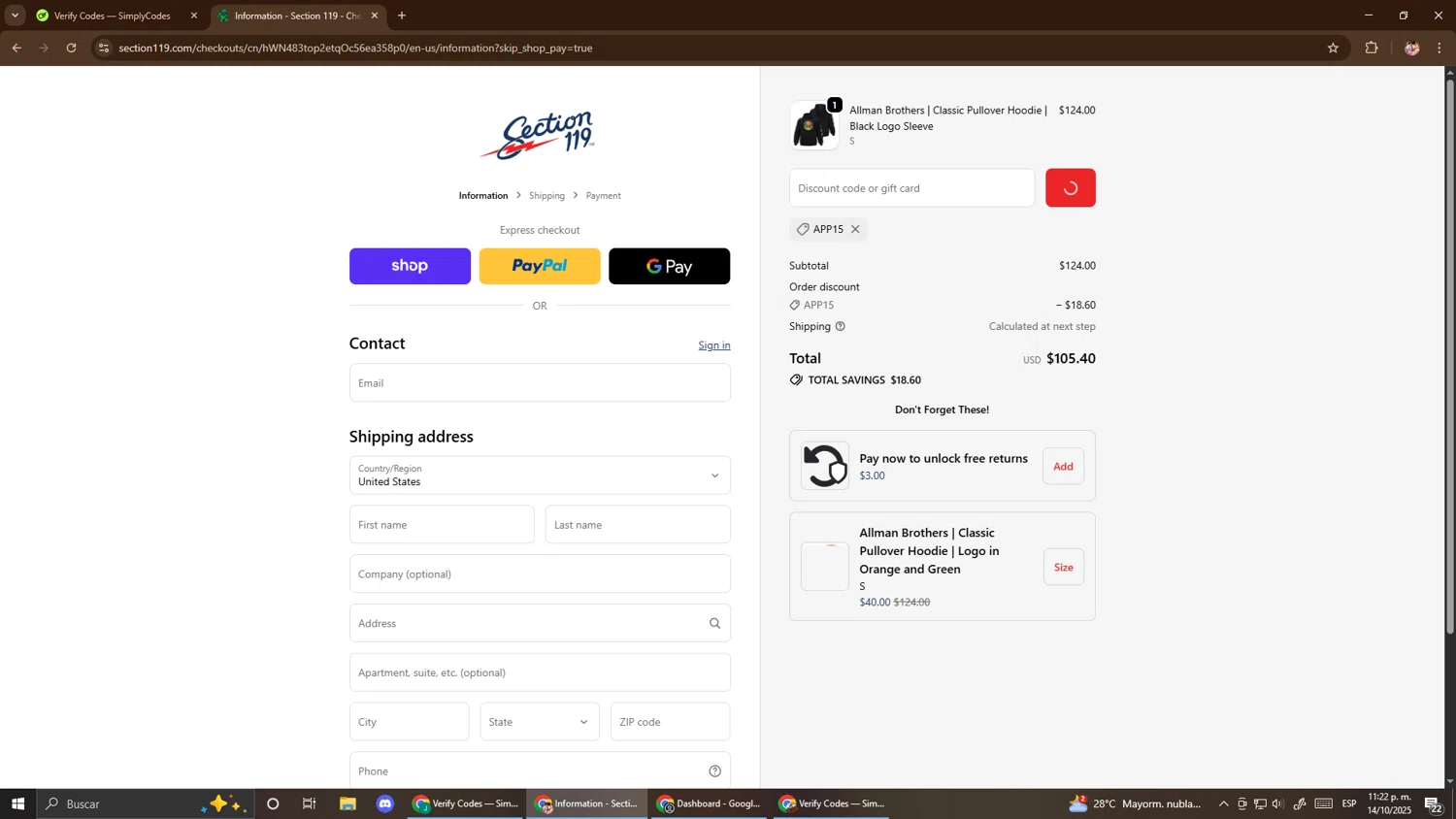Go to Shipping breadcrumb step
This screenshot has height=819, width=1456.
546,196
